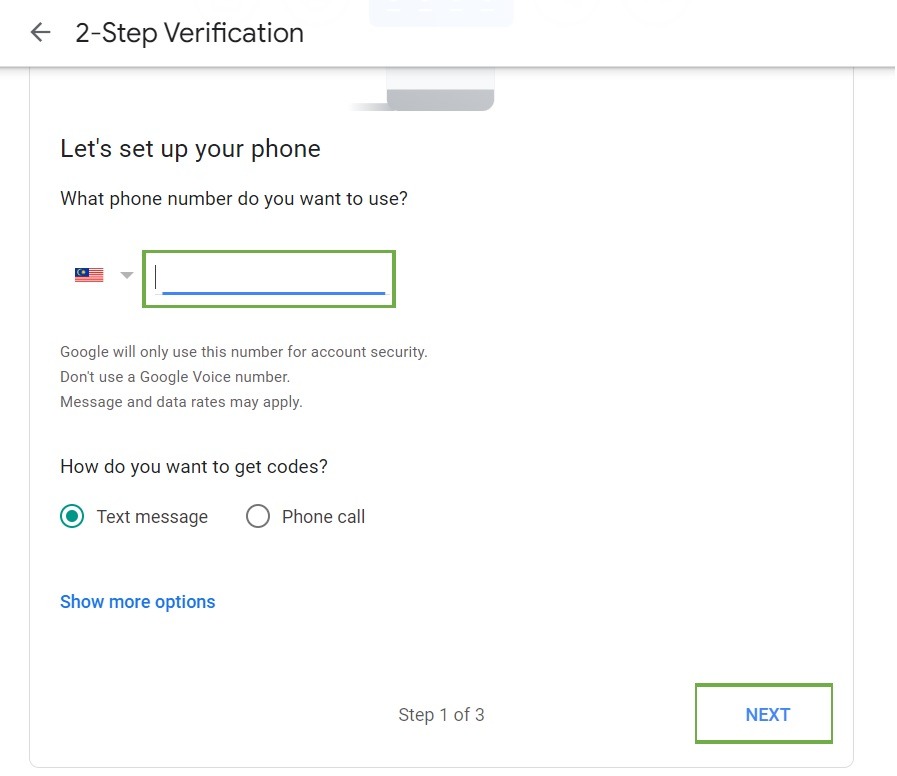Open the country code dropdown arrow
Viewport: 897px width, 776px height.
(126, 275)
